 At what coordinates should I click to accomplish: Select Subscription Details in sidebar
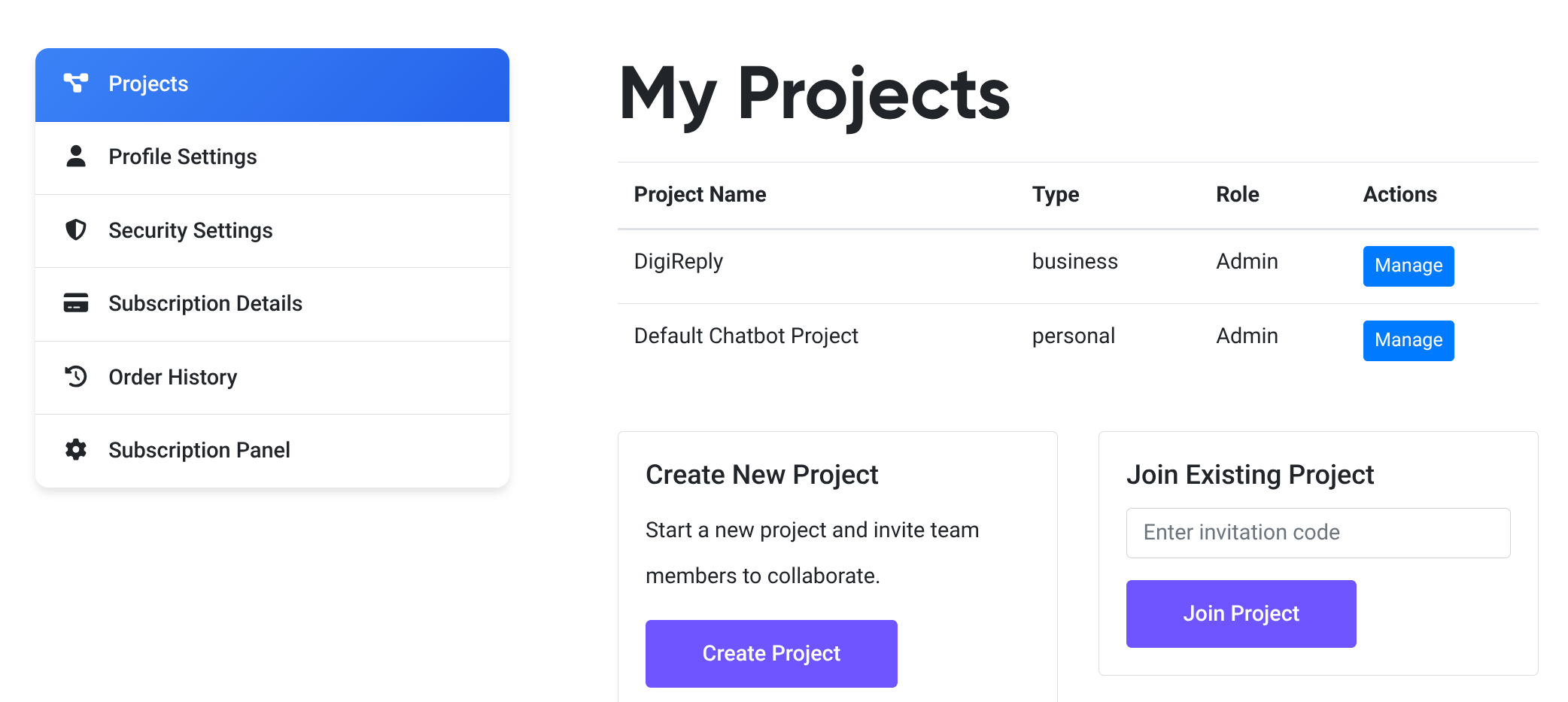(x=272, y=305)
